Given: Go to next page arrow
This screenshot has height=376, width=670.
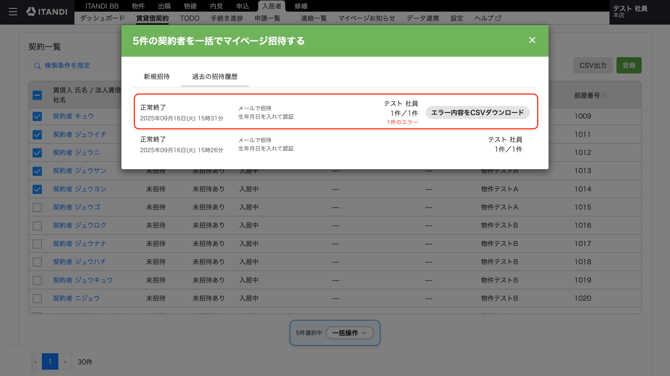Looking at the screenshot, I should click(65, 362).
